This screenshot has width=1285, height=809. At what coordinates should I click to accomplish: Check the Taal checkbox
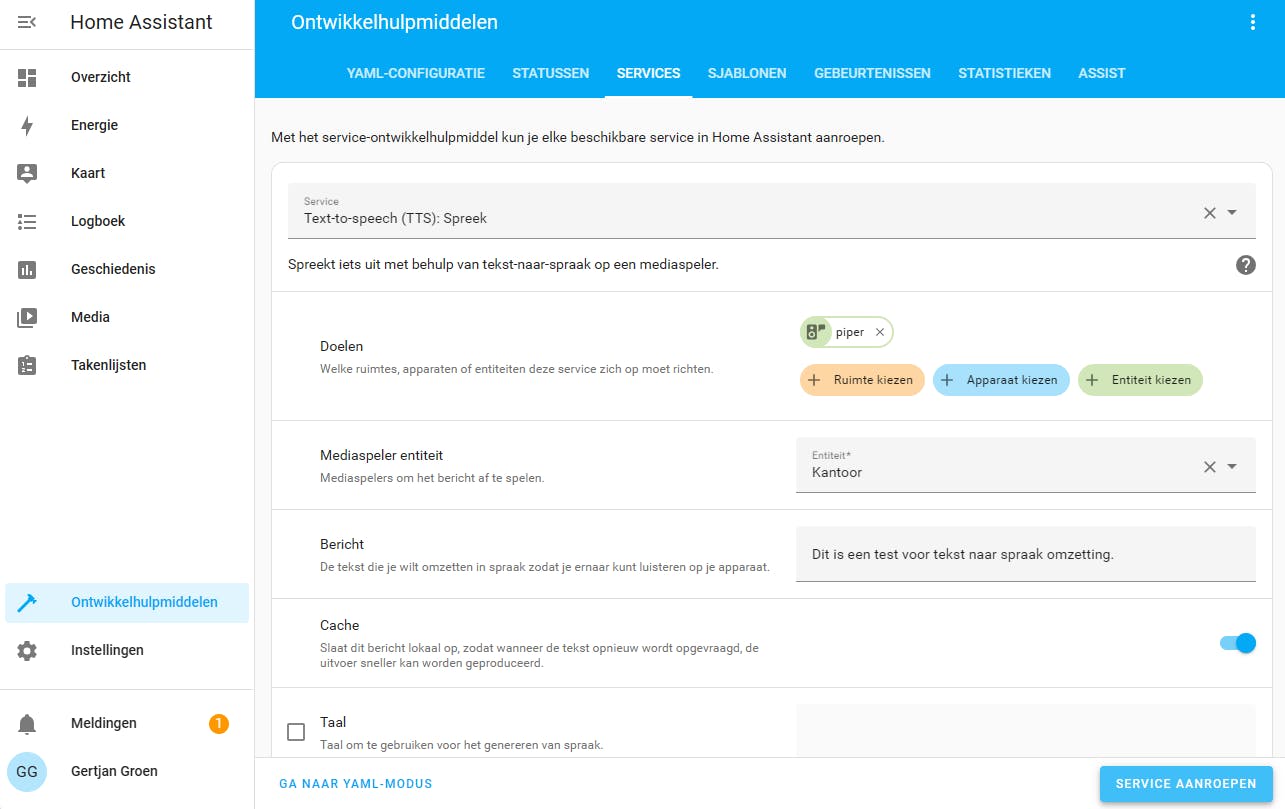(296, 732)
